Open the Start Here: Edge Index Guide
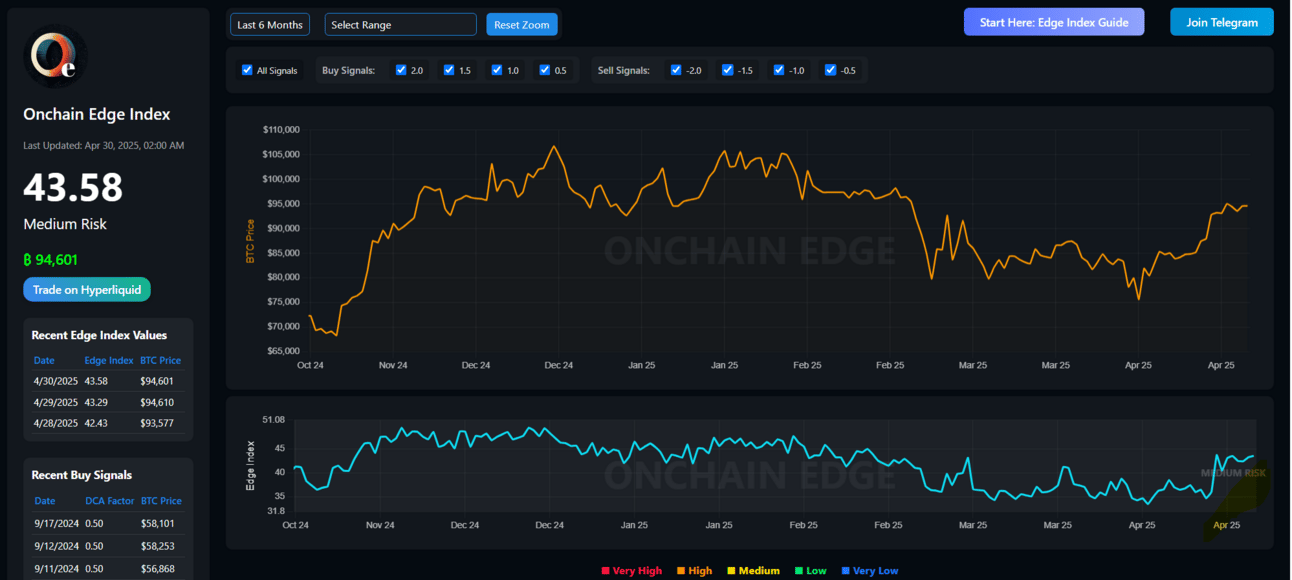1292x580 pixels. 1054,22
